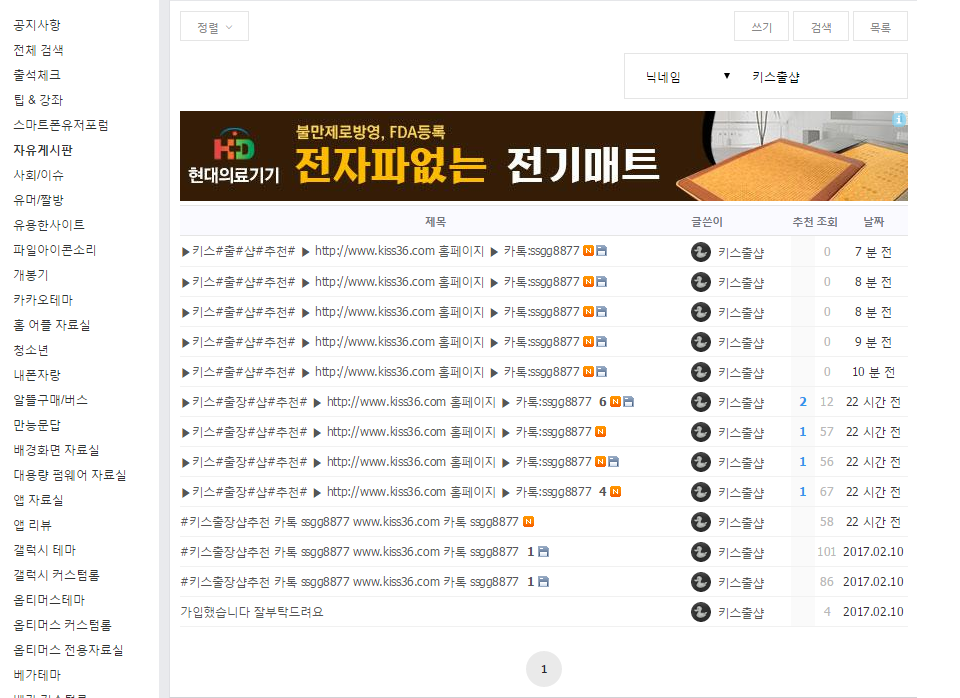Viewport: 960px width, 698px height.
Task: Click the orange New badge on the '9 분 전' post
Action: (589, 342)
